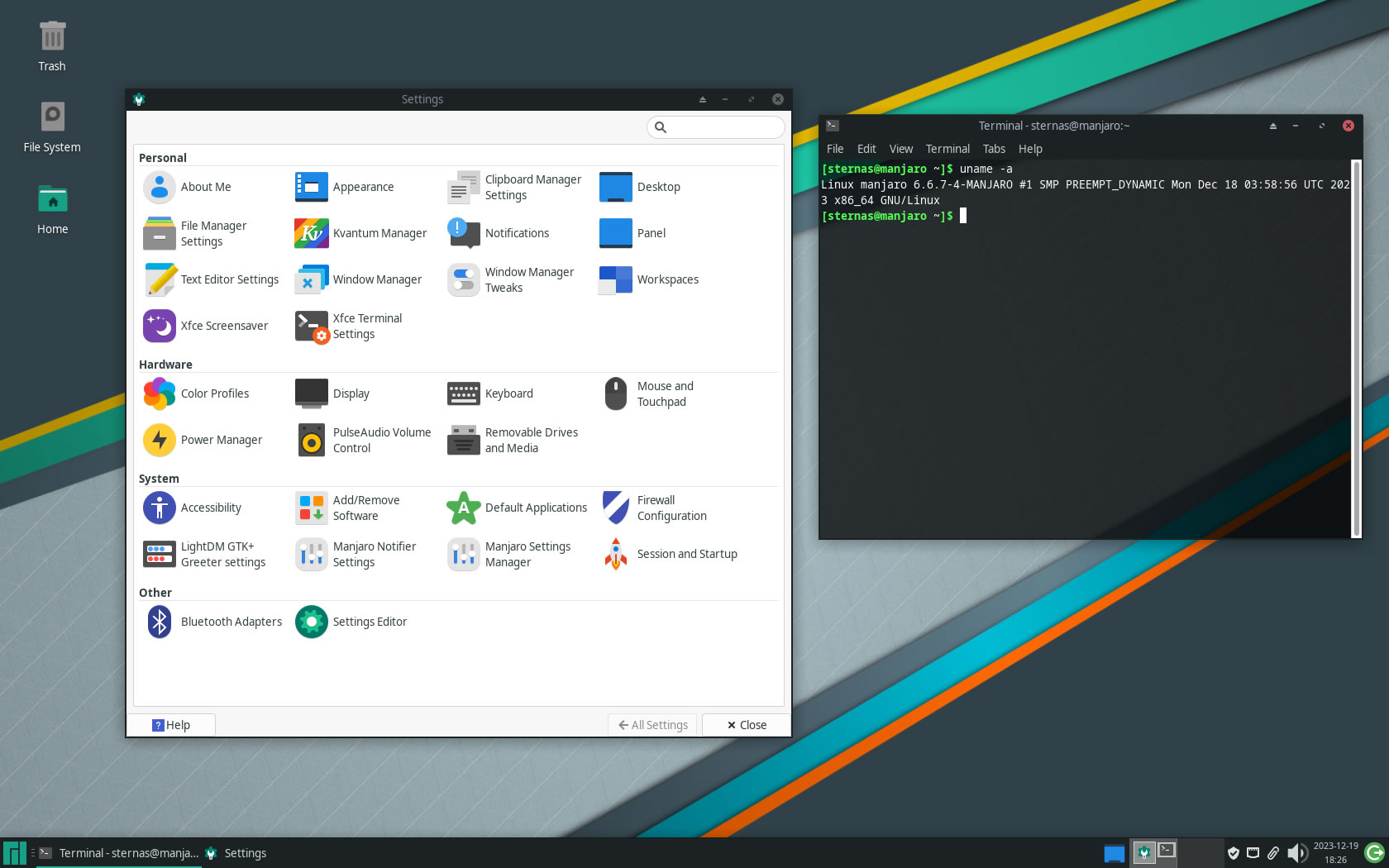Screen dimensions: 1389x868
Task: Open Removable Drives and Media
Action: (x=513, y=440)
